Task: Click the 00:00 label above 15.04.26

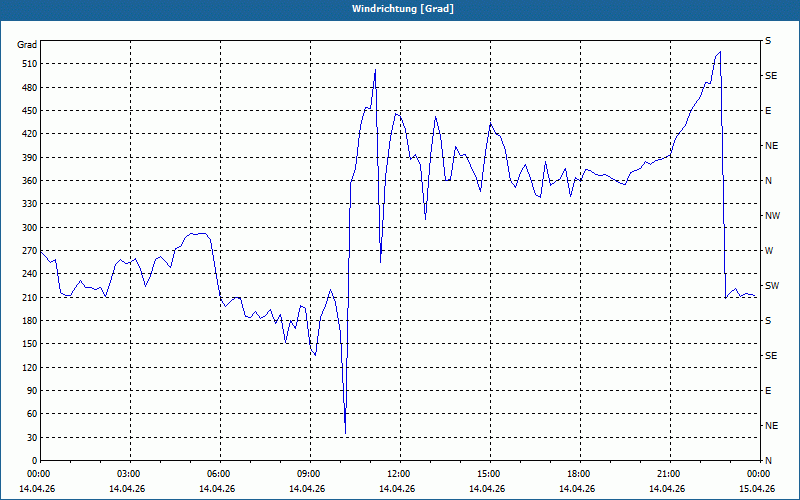Action: (x=759, y=473)
